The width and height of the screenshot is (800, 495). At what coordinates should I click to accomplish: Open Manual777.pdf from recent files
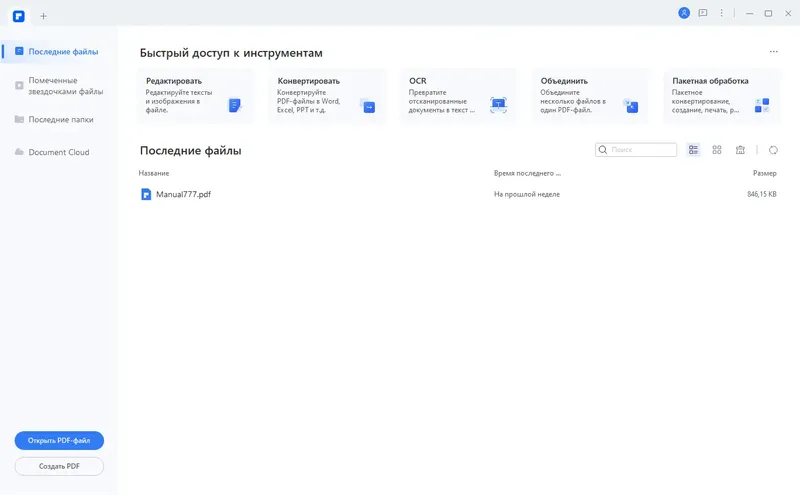click(183, 194)
